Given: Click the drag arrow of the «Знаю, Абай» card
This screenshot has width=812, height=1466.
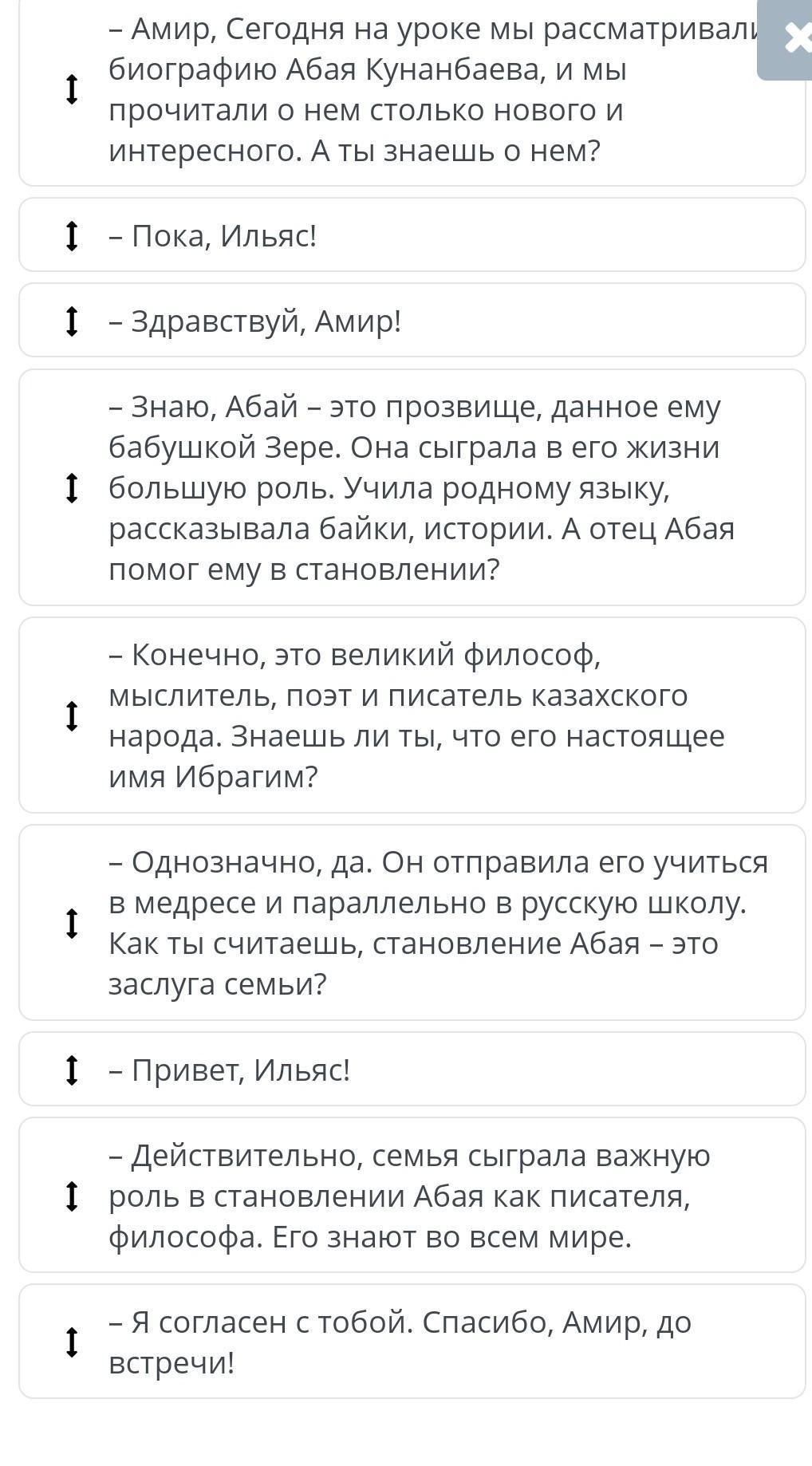Looking at the screenshot, I should pyautogui.click(x=72, y=488).
